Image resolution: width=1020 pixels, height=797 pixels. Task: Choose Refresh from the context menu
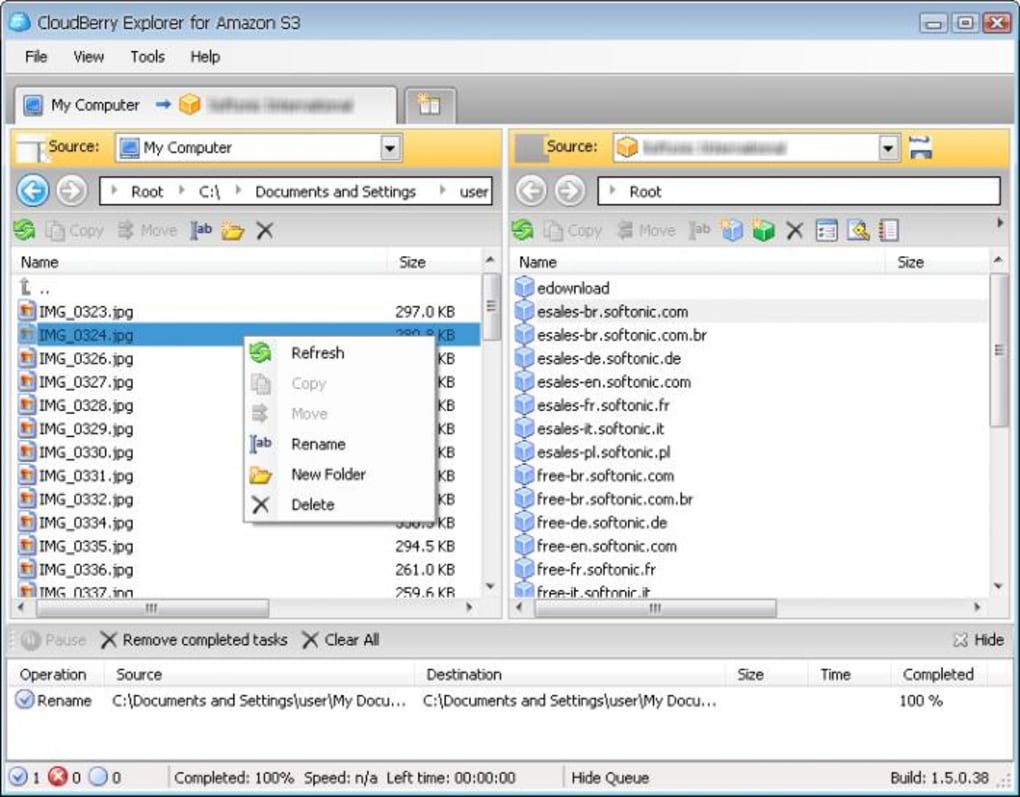click(x=338, y=353)
